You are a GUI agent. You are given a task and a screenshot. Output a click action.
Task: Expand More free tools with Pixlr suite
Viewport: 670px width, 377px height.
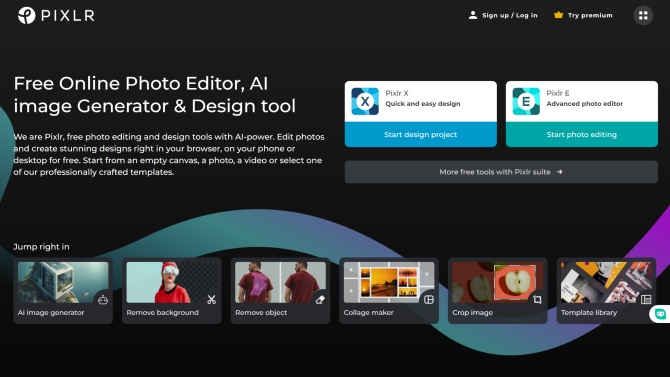tap(501, 172)
